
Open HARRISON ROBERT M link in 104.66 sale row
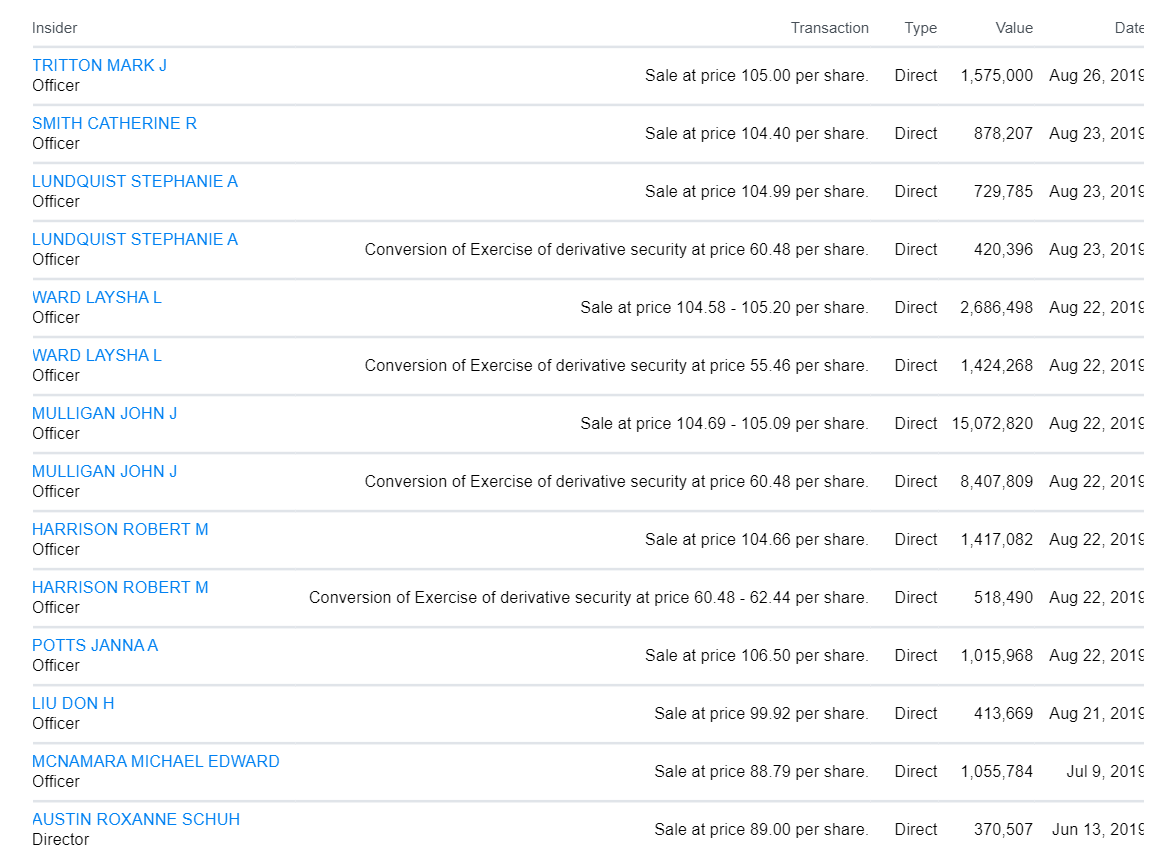[x=120, y=529]
